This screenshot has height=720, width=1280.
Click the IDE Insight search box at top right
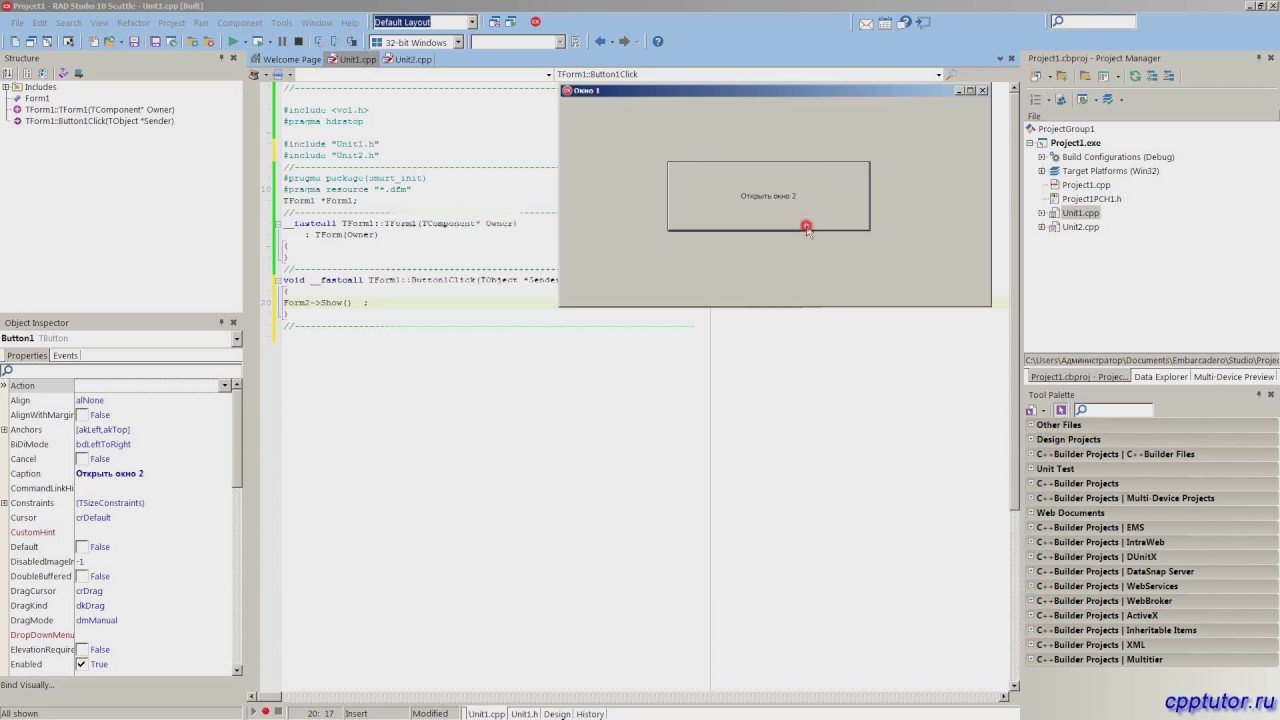pos(1093,21)
